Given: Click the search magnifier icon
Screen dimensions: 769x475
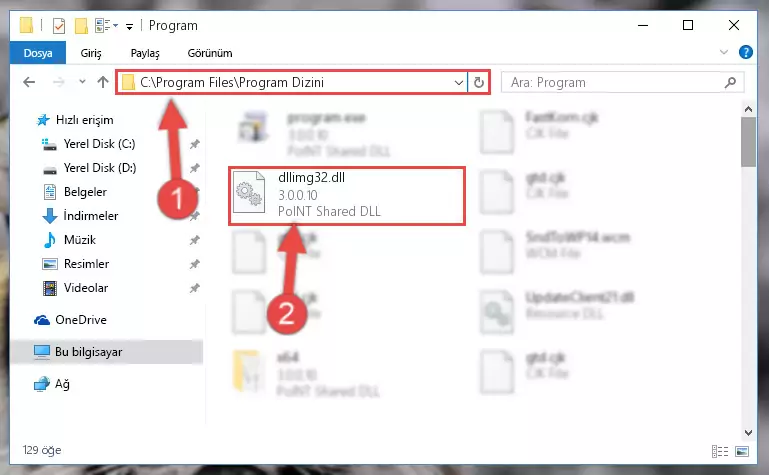Looking at the screenshot, I should coord(730,82).
